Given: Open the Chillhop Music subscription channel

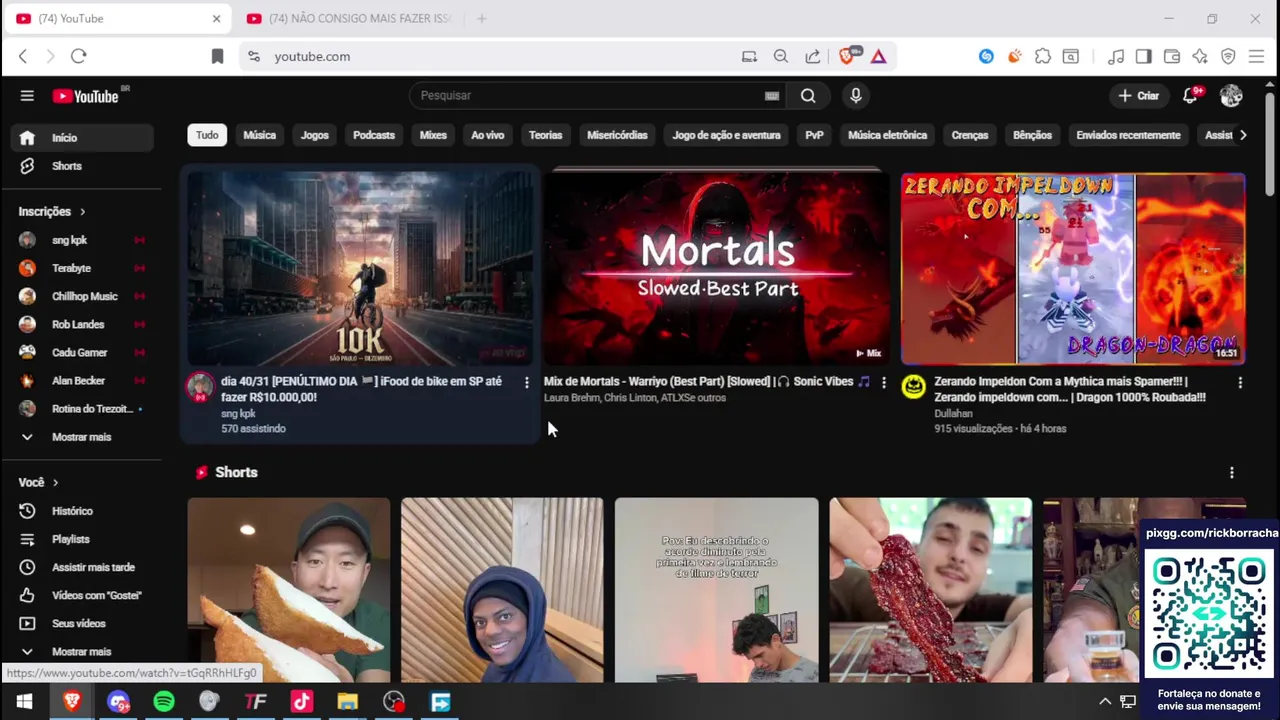Looking at the screenshot, I should (x=82, y=296).
